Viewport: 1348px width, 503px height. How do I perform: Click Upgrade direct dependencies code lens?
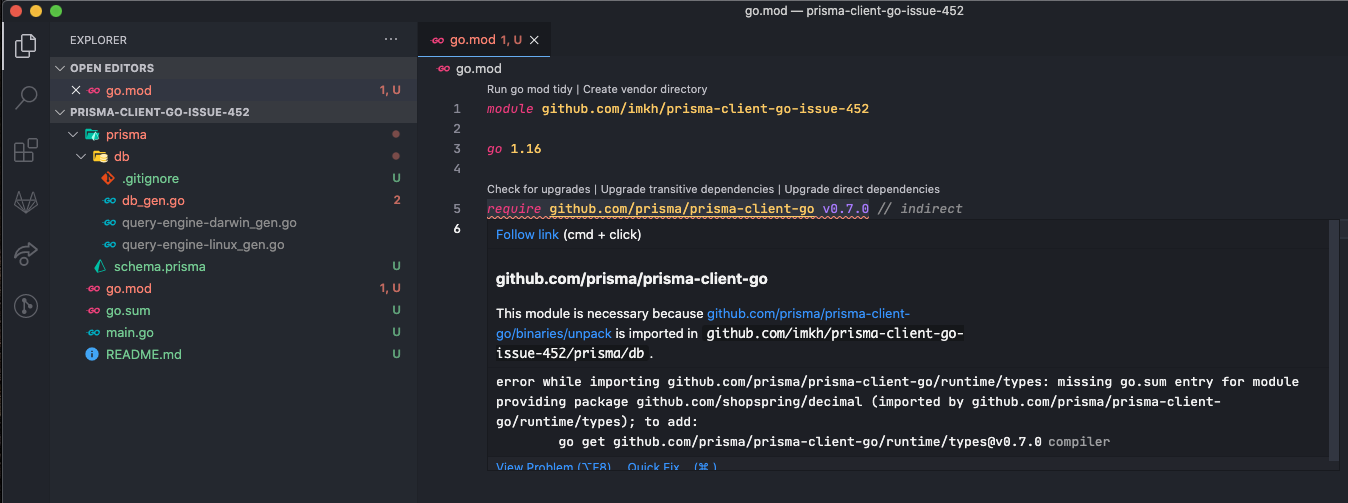coord(862,189)
